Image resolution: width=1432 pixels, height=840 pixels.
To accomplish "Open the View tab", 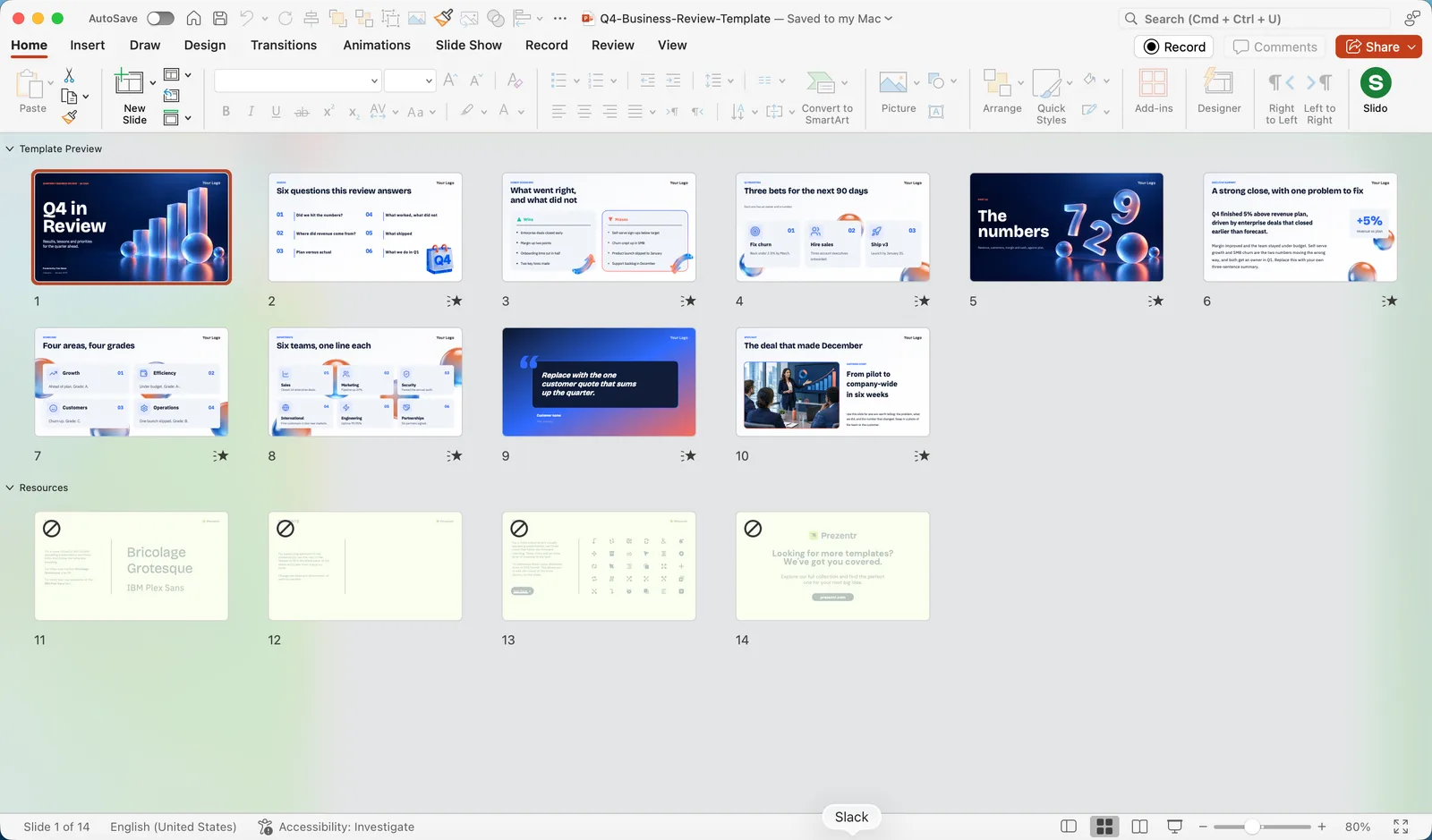I will [x=672, y=45].
